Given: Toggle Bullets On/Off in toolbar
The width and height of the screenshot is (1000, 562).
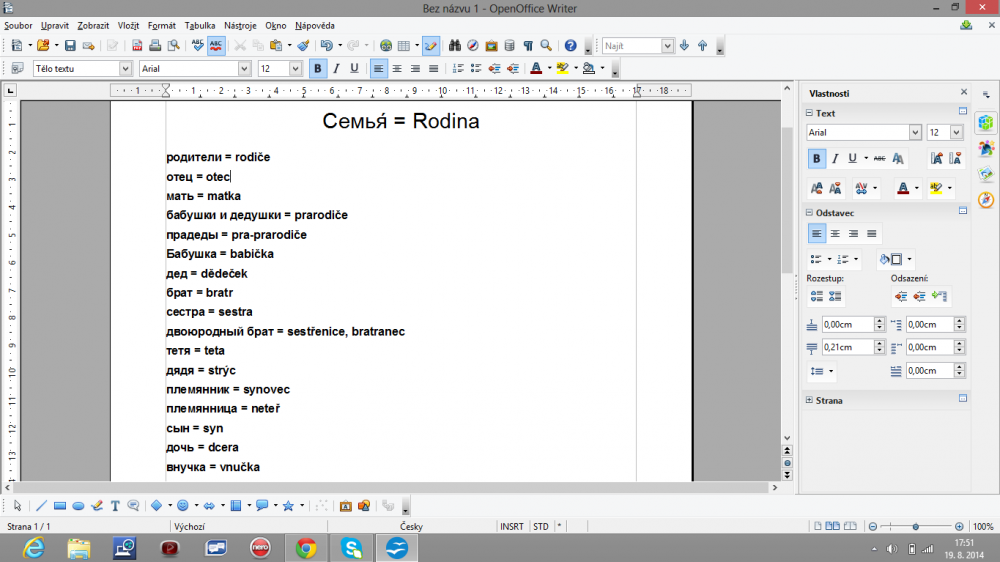Looking at the screenshot, I should pyautogui.click(x=476, y=68).
